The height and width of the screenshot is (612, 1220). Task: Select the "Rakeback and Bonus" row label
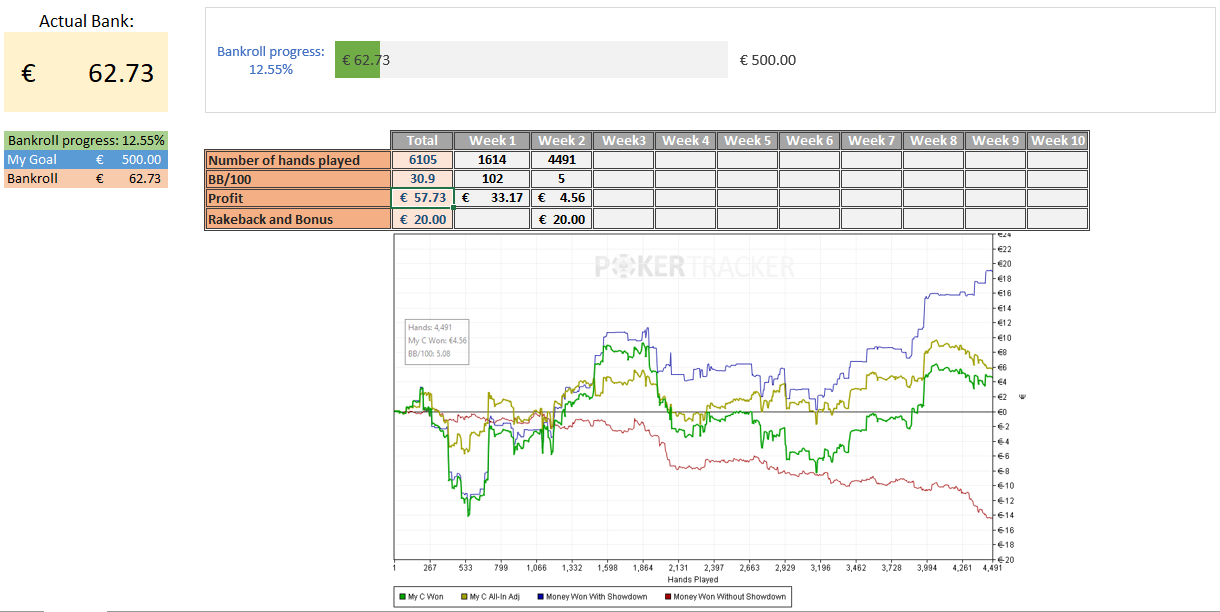point(298,219)
